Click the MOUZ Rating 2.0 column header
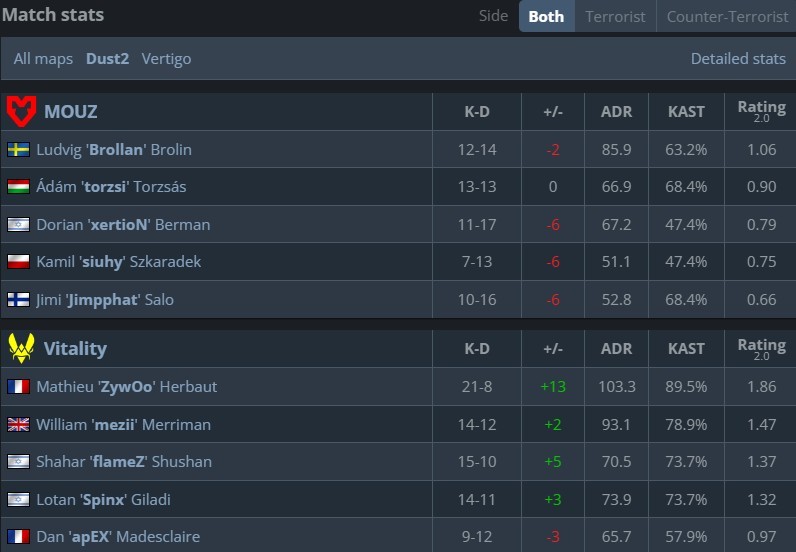Image resolution: width=796 pixels, height=552 pixels. pos(761,111)
